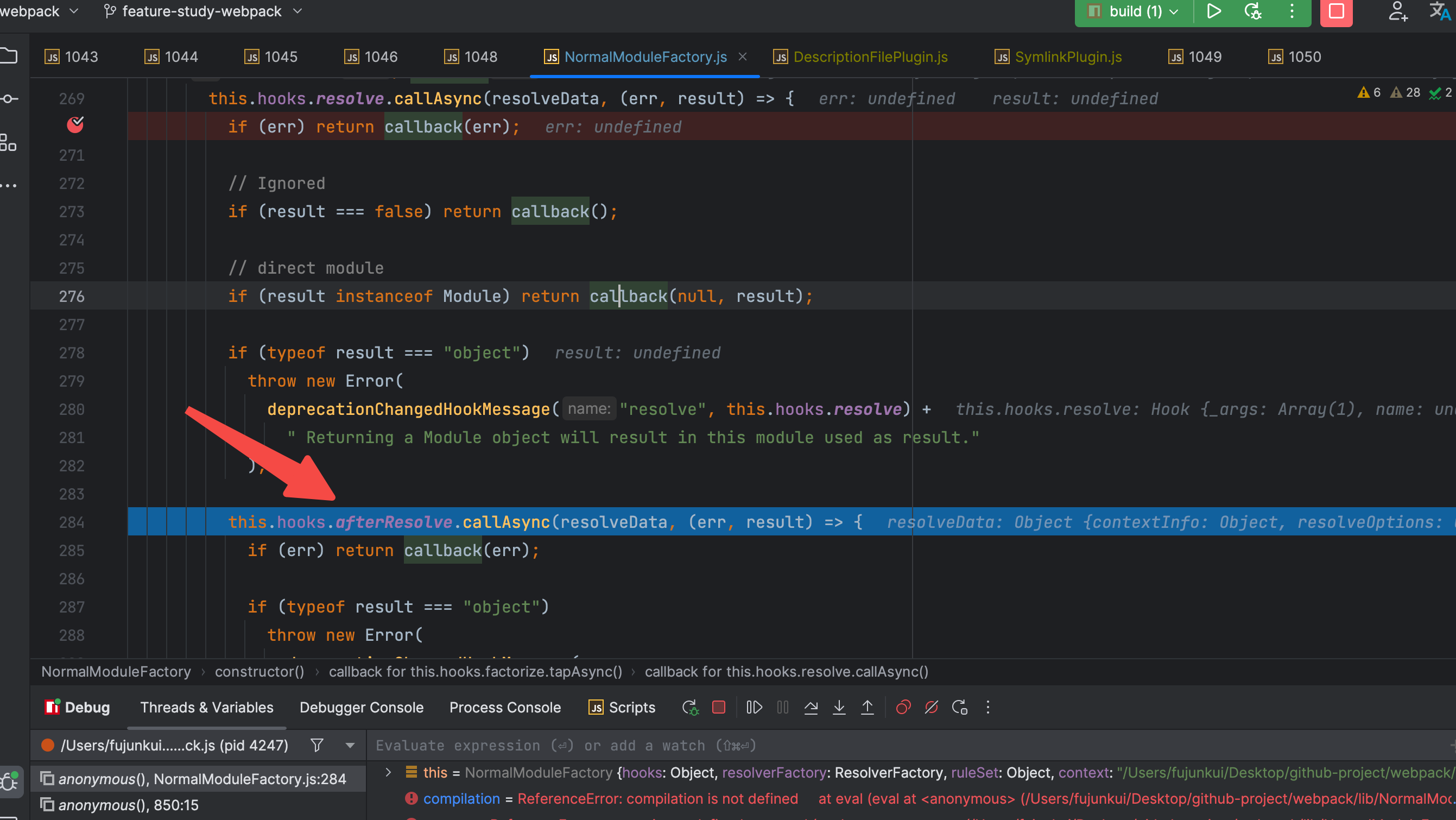Open the feature-study-webpack branch dropdown
The width and height of the screenshot is (1456, 820).
coord(204,11)
